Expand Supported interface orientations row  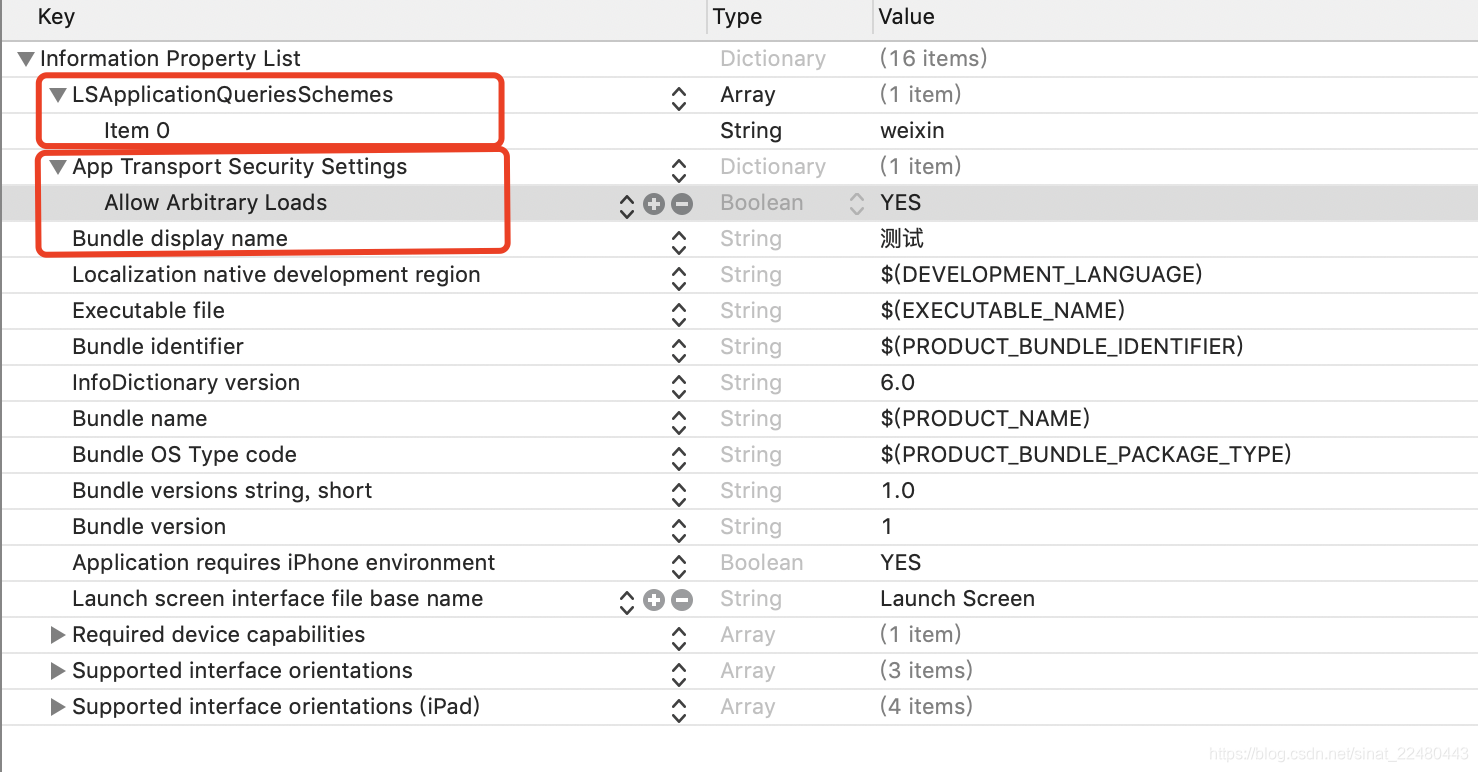pos(58,671)
